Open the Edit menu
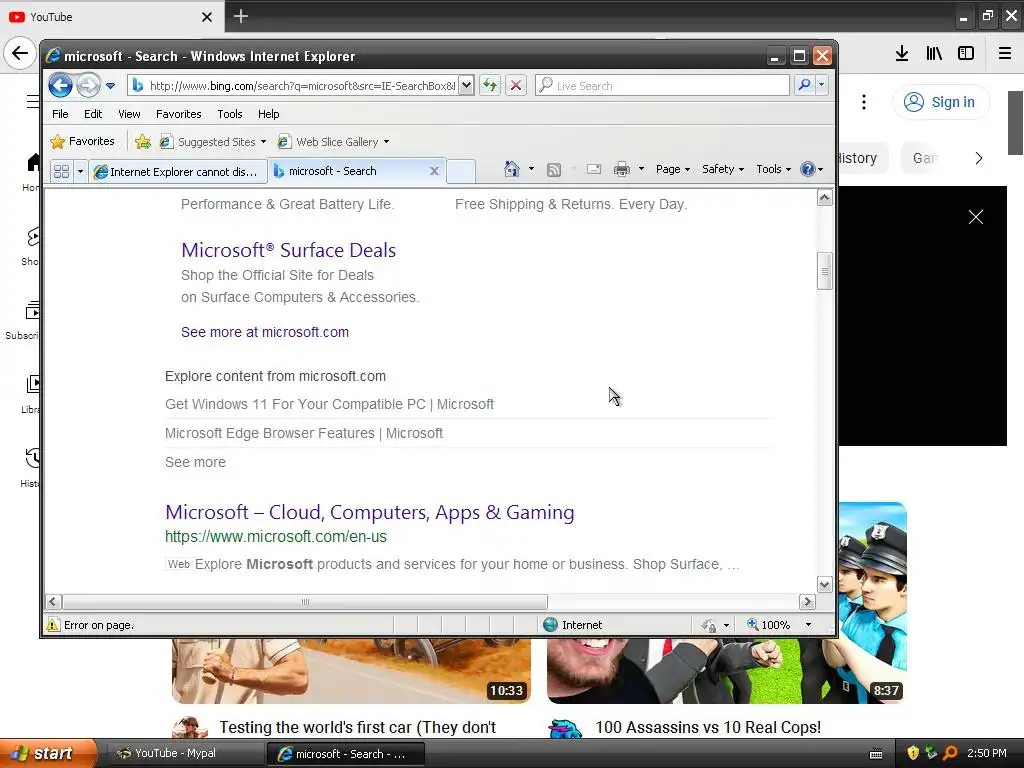Viewport: 1024px width, 768px height. [x=93, y=114]
